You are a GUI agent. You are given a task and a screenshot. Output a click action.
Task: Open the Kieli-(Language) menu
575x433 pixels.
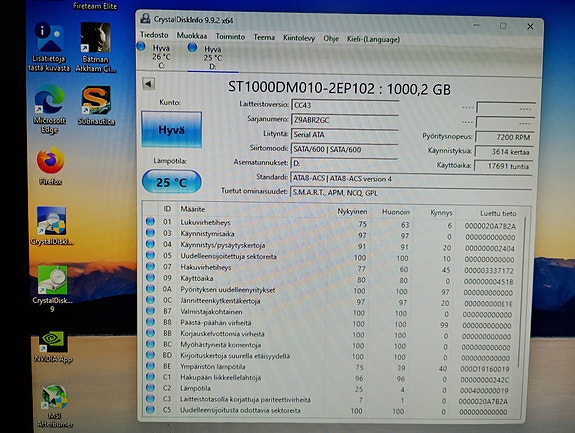point(373,39)
